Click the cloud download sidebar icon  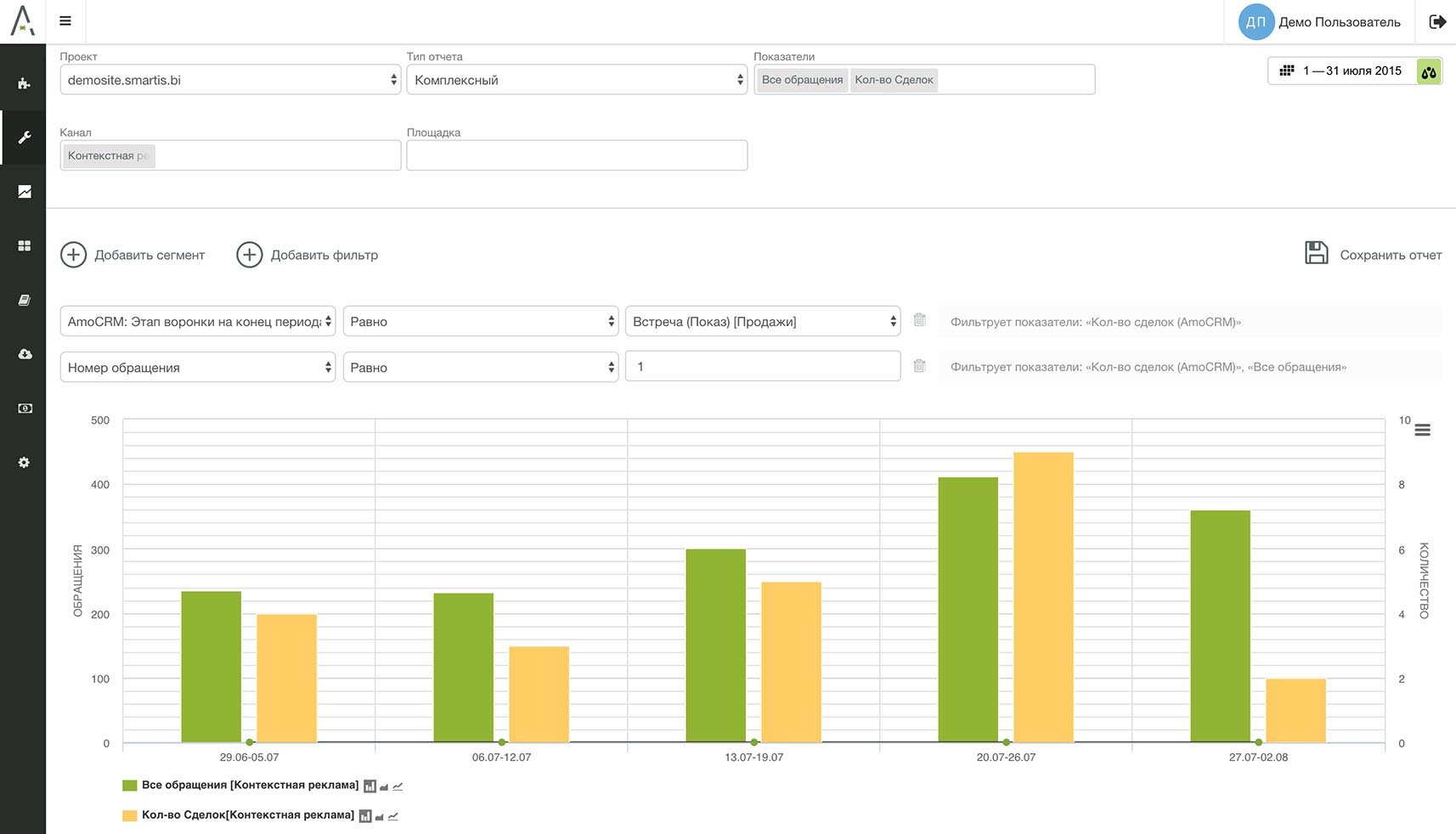24,354
